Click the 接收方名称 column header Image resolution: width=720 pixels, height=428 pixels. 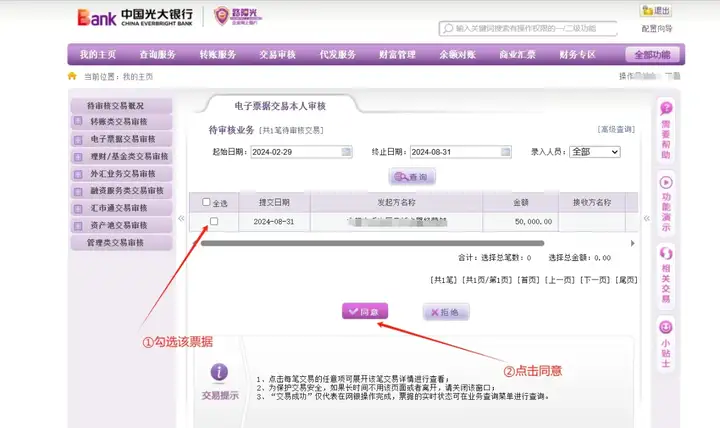click(x=592, y=202)
